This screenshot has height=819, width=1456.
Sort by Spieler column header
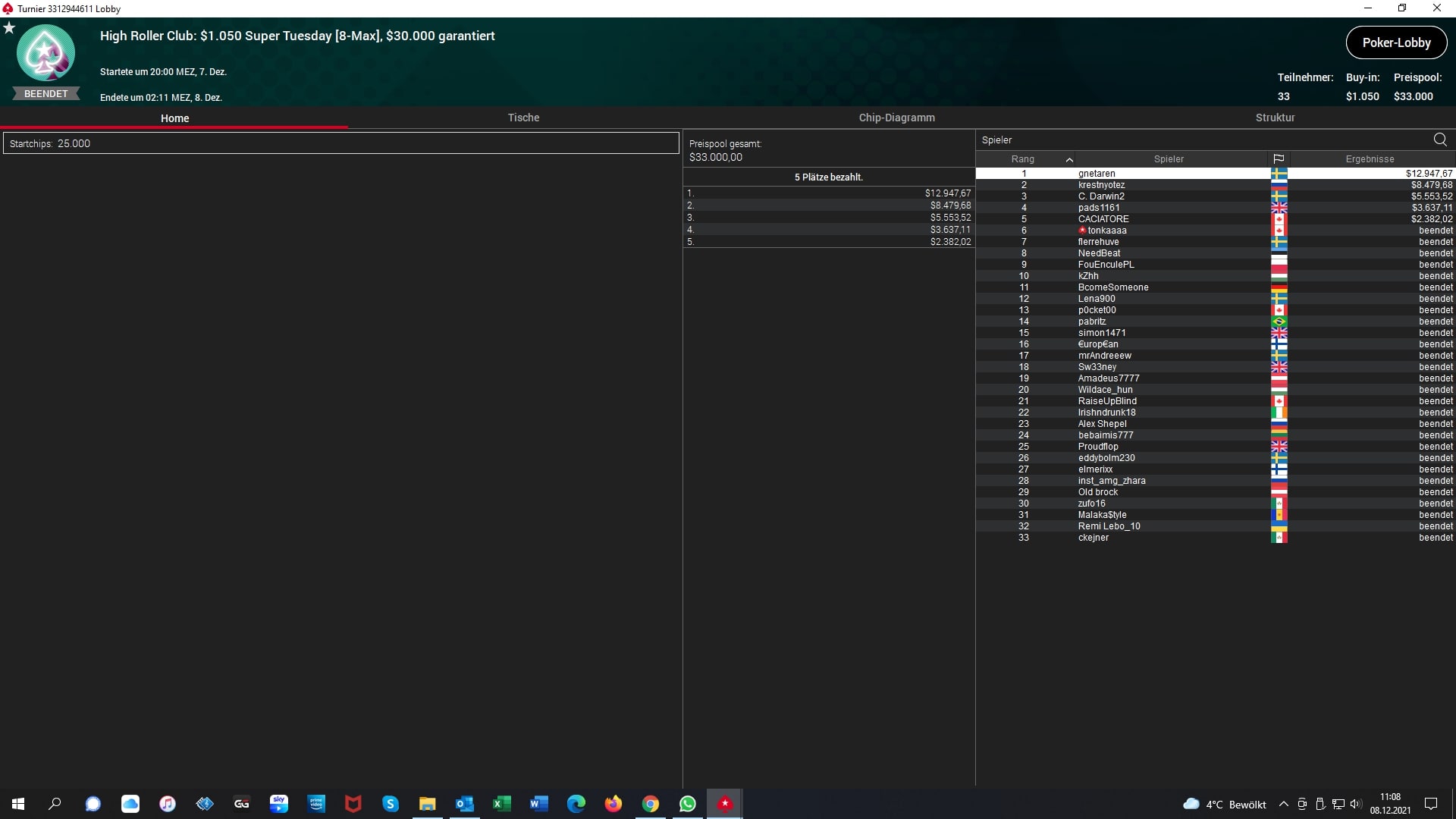[x=1168, y=159]
